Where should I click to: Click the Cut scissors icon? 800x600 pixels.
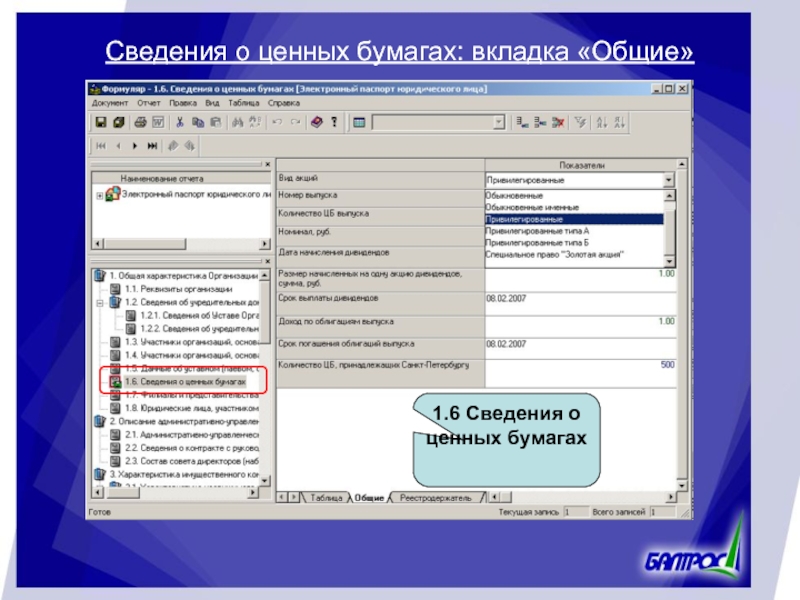point(180,122)
